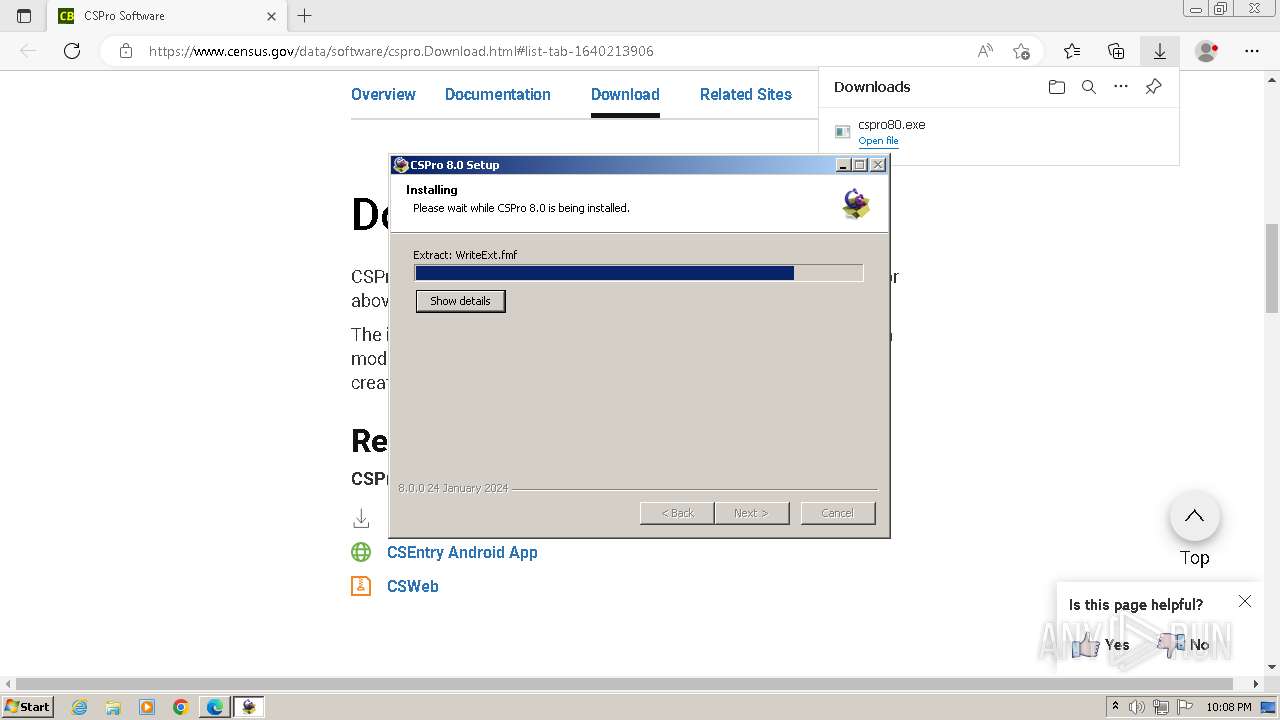Viewport: 1280px width, 720px height.
Task: Pin the Downloads panel
Action: (x=1153, y=87)
